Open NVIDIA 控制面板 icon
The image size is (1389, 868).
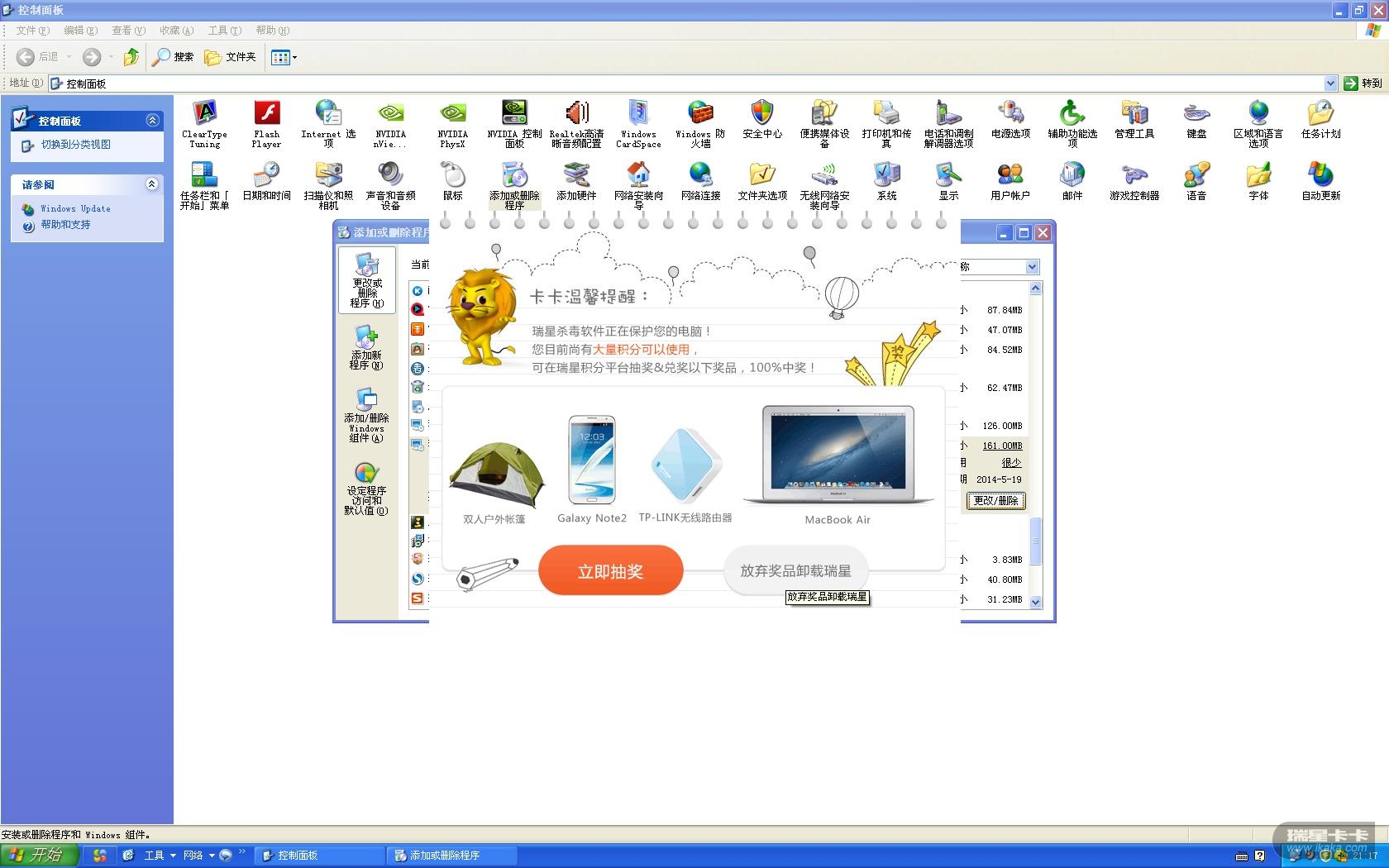point(514,123)
